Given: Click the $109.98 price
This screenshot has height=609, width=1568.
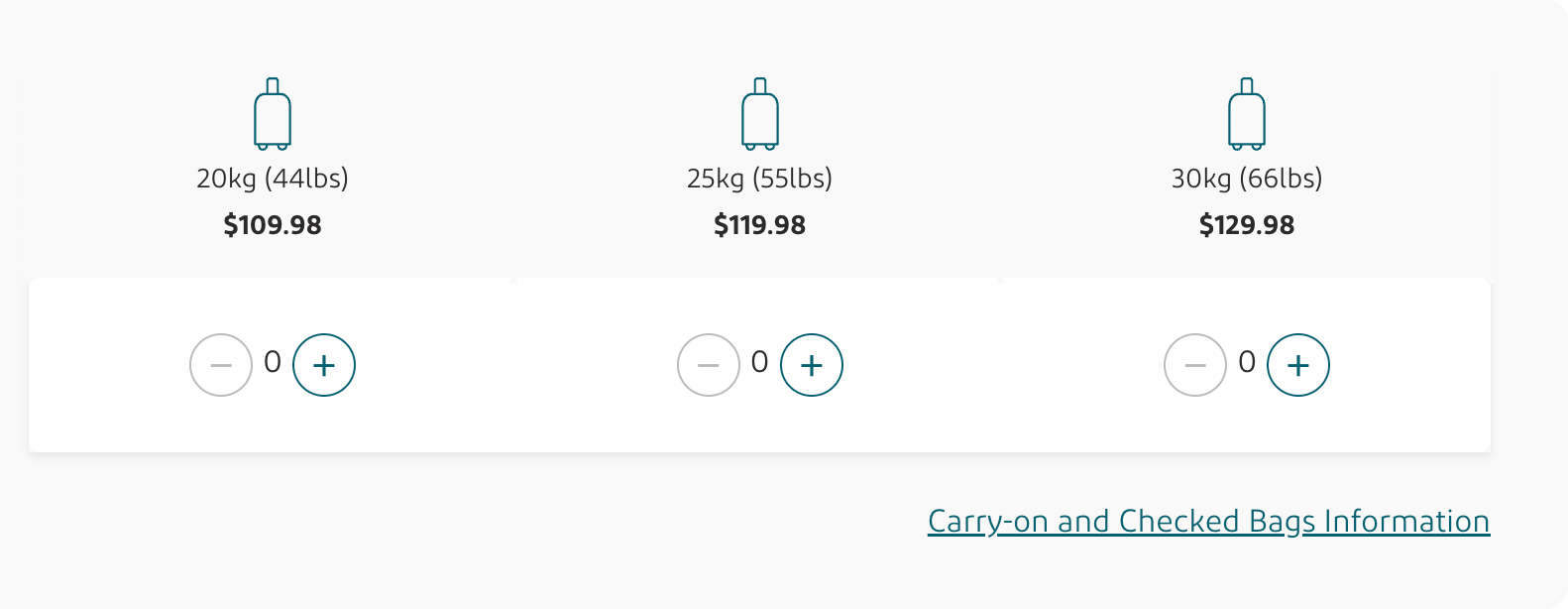Looking at the screenshot, I should click(x=273, y=225).
